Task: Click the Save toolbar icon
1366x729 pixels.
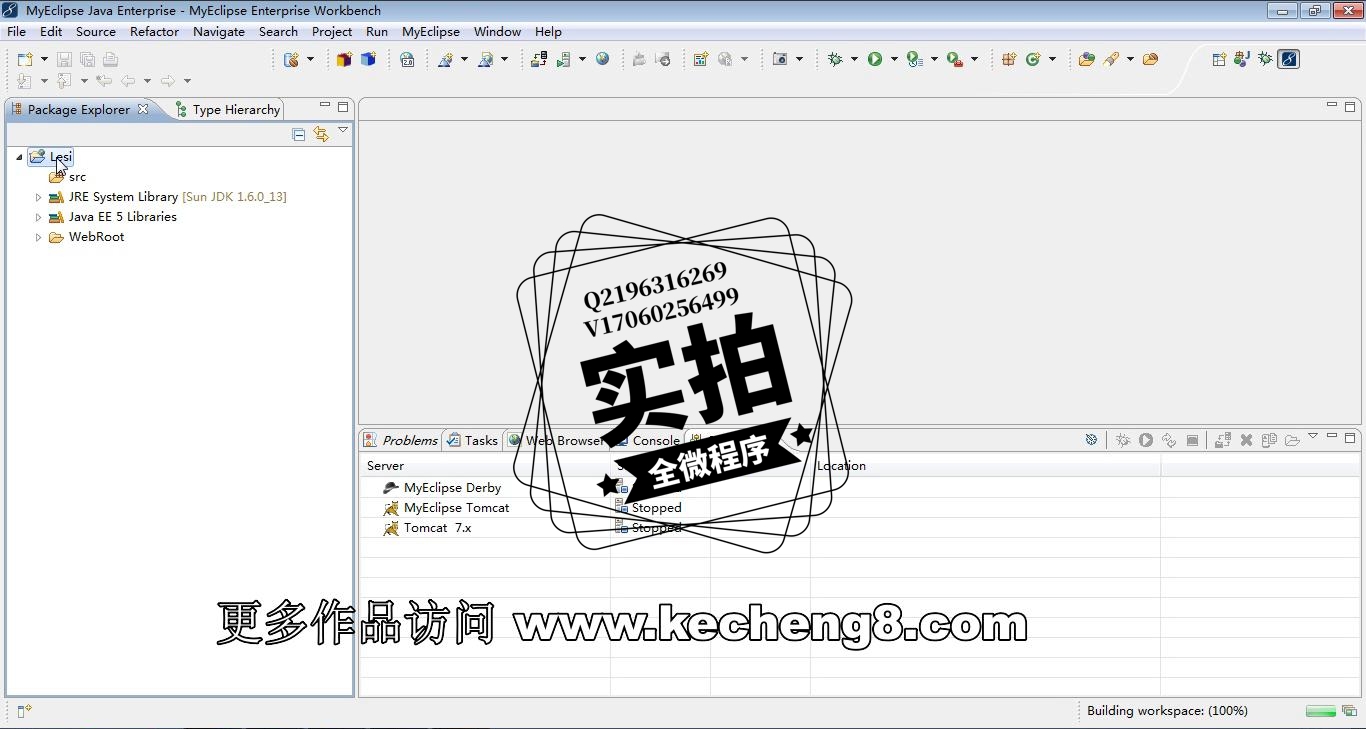Action: [64, 60]
